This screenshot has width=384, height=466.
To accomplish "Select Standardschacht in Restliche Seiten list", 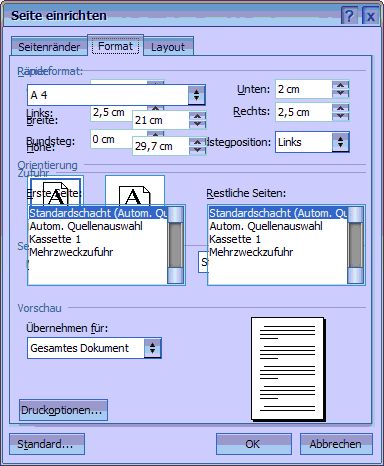I will click(278, 213).
